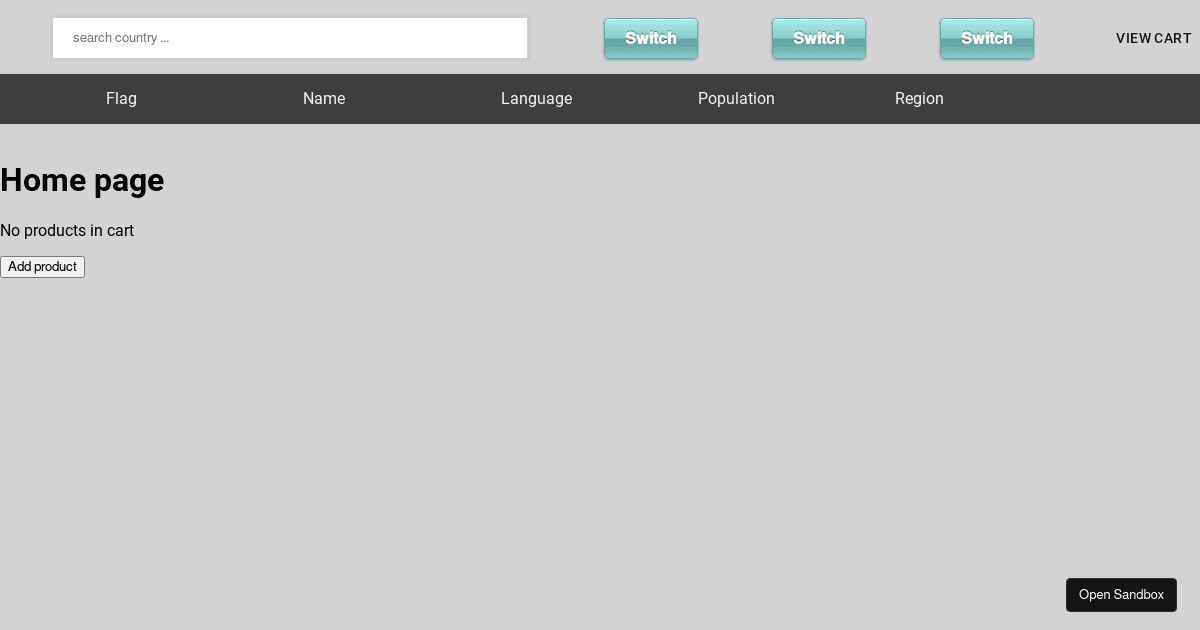Select the Language column header
Image resolution: width=1200 pixels, height=630 pixels.
536,98
